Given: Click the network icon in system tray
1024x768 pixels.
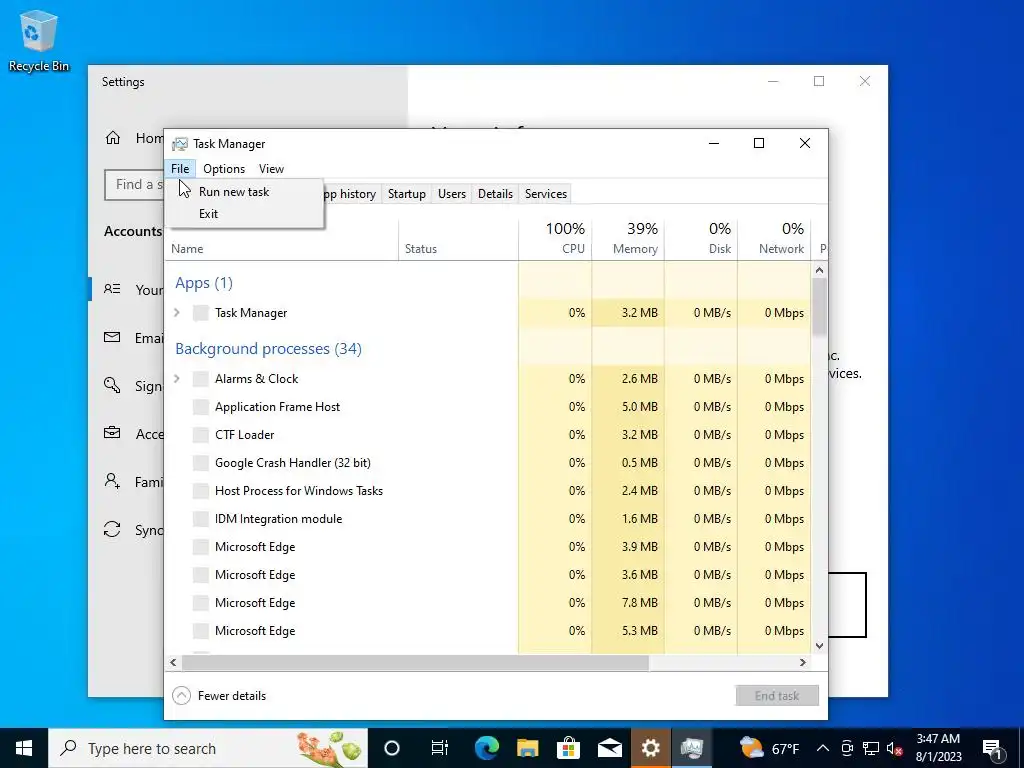Looking at the screenshot, I should coord(871,748).
